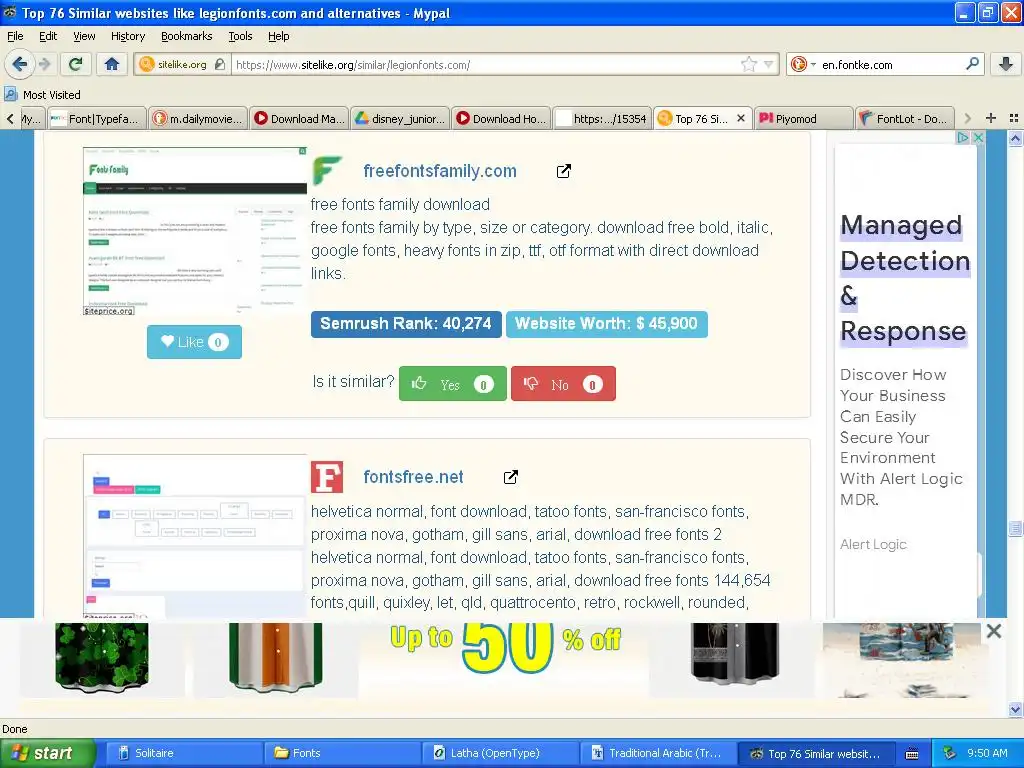Click the freefontsfamily.com green F logo
Screen dimensions: 1024x768
click(x=327, y=170)
